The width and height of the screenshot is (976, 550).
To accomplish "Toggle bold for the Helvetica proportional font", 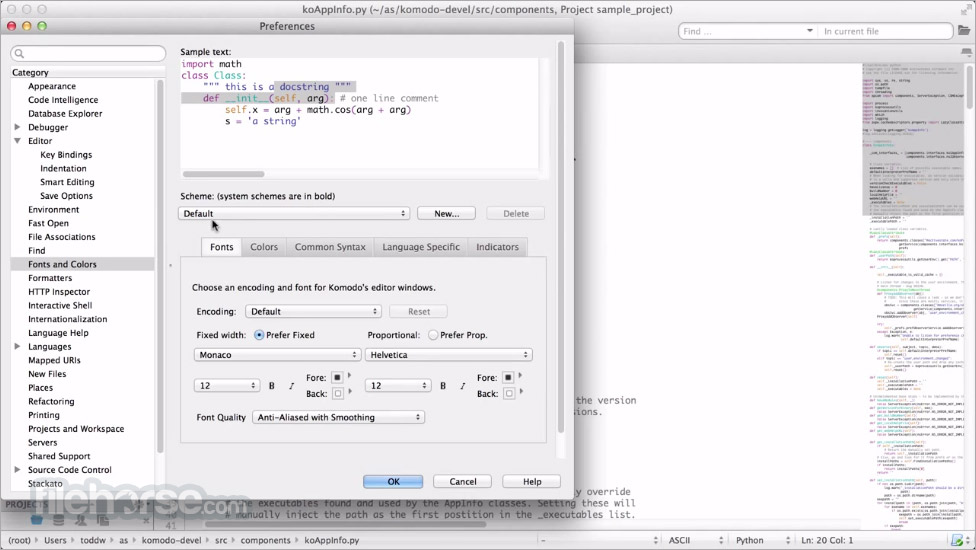I will point(443,386).
